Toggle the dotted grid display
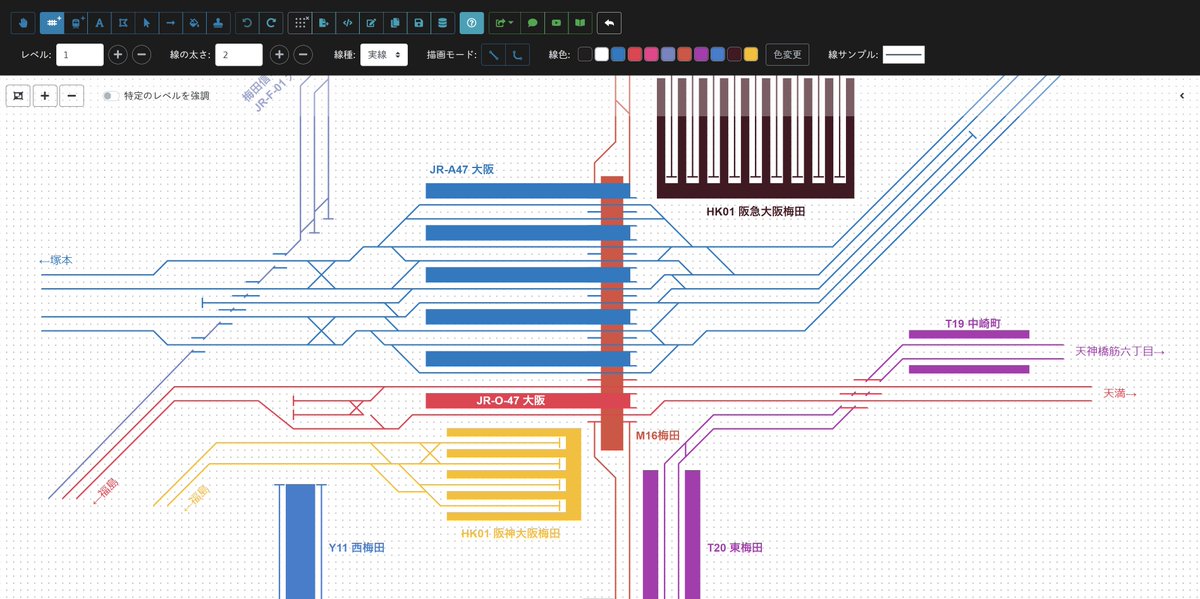This screenshot has width=1200, height=599. click(300, 22)
